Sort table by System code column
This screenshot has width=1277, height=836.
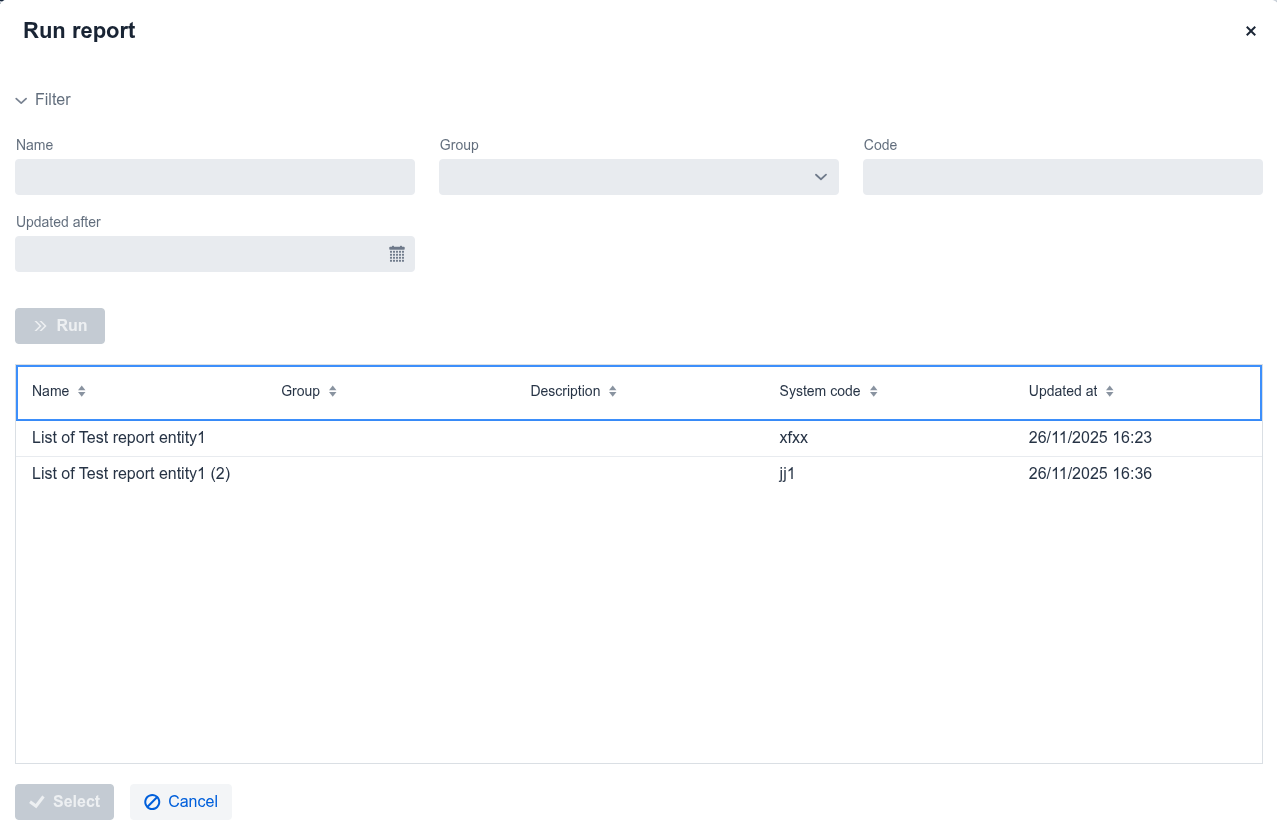point(873,391)
